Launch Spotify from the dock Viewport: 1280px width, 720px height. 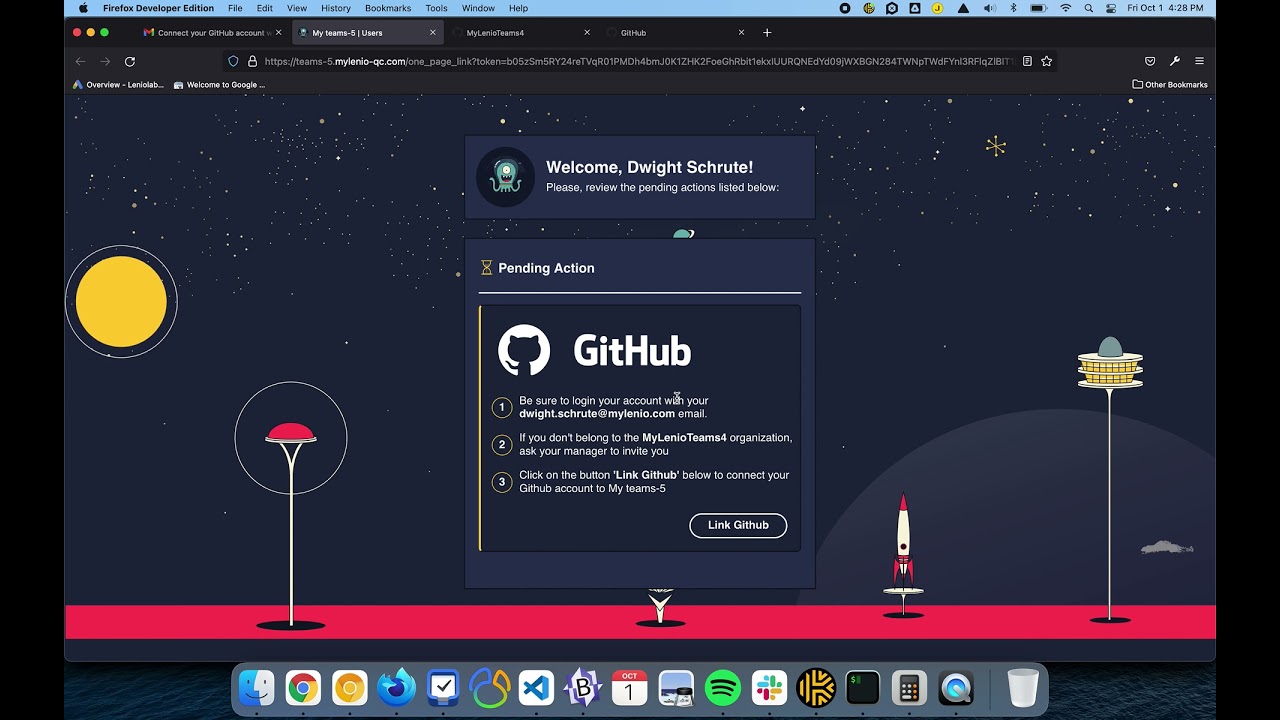click(723, 688)
